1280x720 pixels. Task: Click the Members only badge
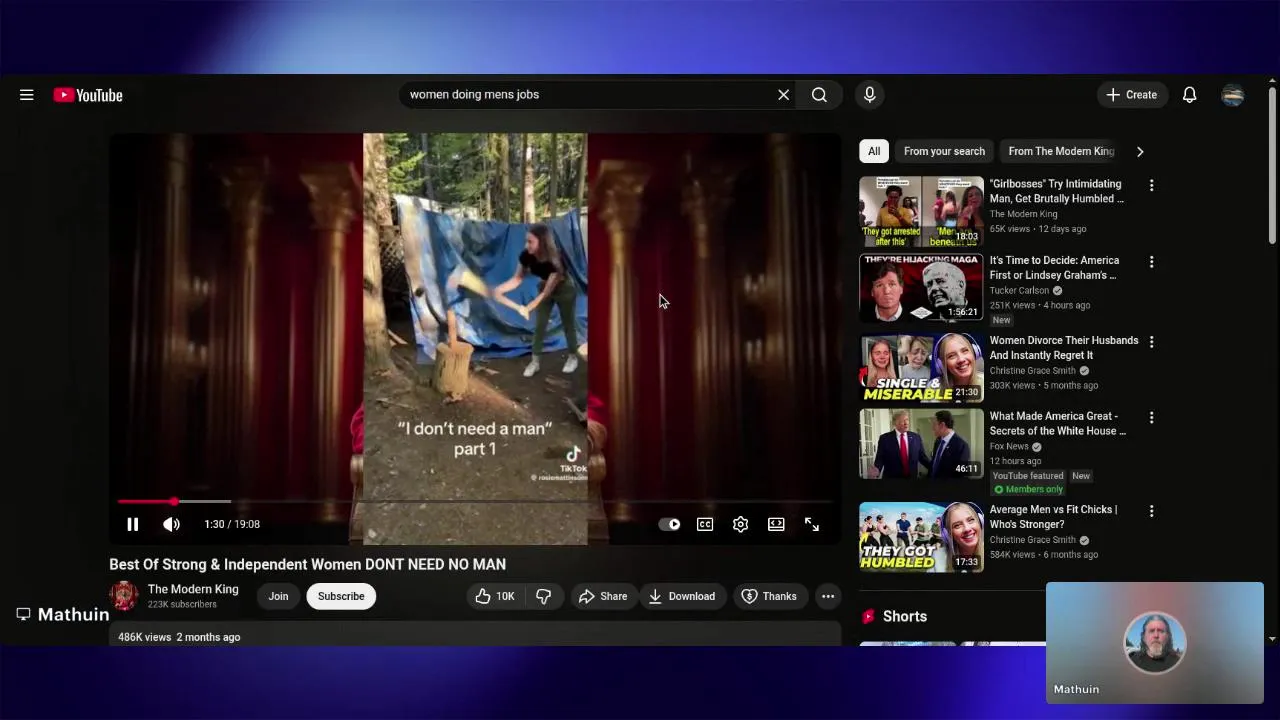(1028, 490)
